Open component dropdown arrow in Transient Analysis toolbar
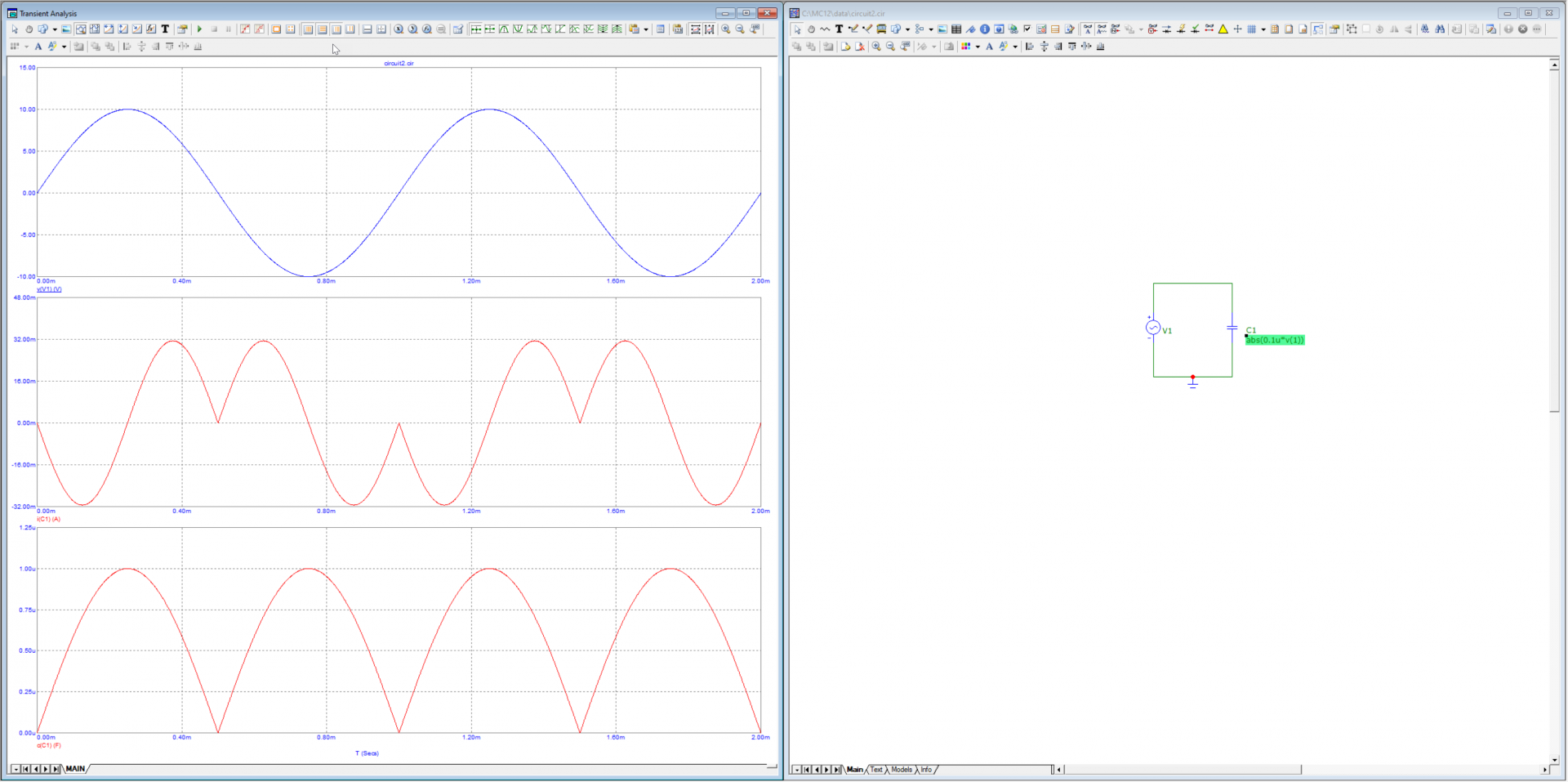 coord(55,29)
